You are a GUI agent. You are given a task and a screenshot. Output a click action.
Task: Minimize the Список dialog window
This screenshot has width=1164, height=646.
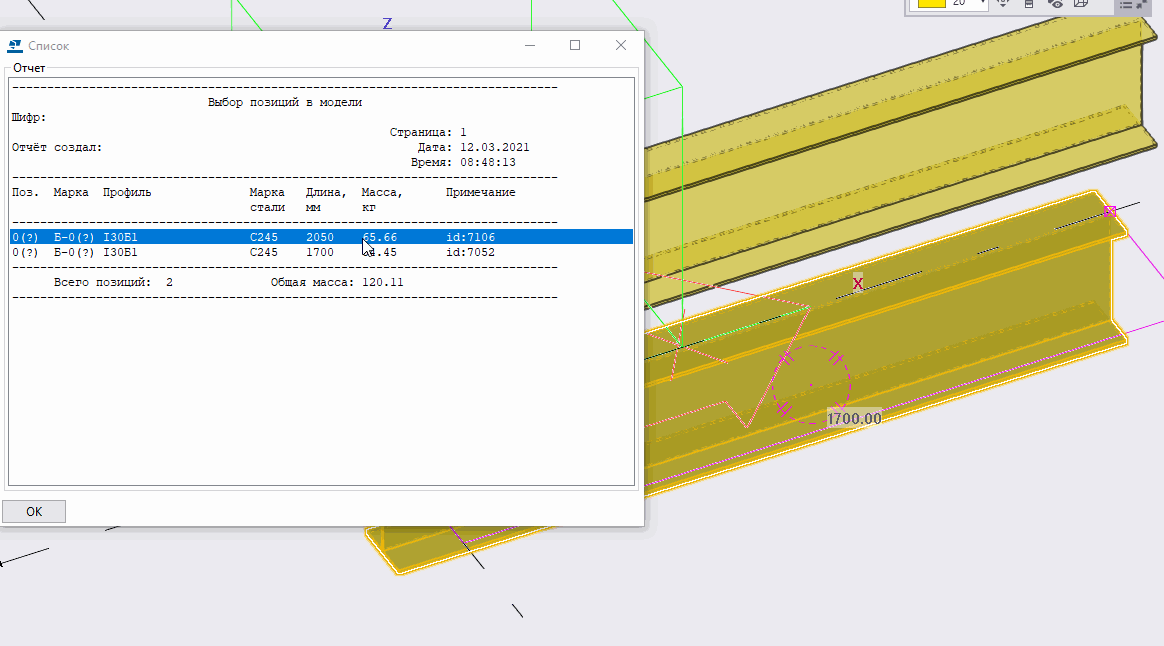tap(529, 45)
